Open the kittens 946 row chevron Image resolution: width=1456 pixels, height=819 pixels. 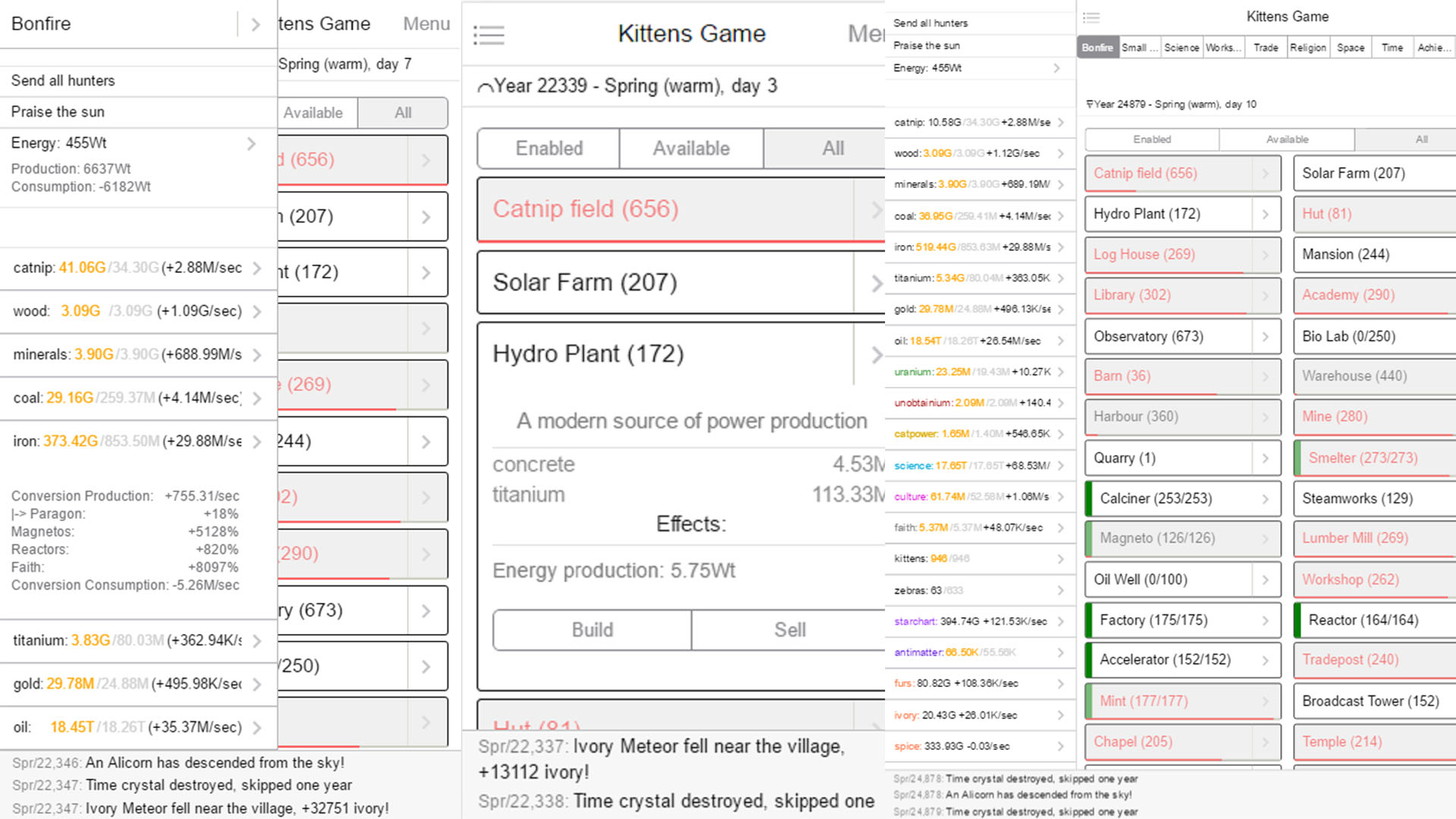pyautogui.click(x=1061, y=559)
